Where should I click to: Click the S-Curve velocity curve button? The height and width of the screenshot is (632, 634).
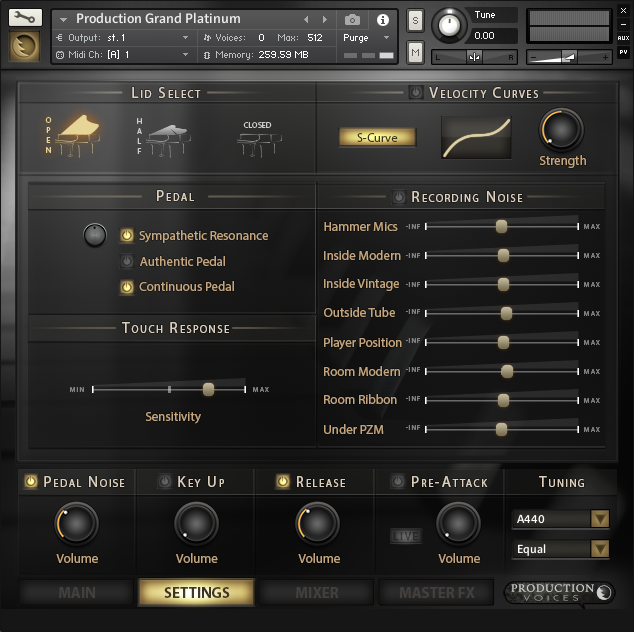(377, 137)
